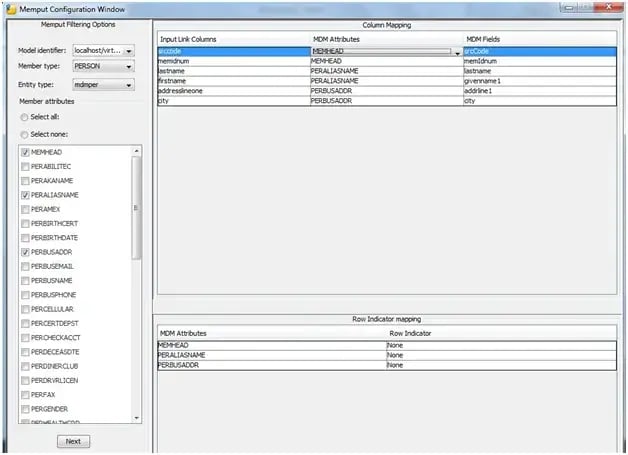This screenshot has width=628, height=455.
Task: Tick the MEMHEAD checkbox
Action: (x=25, y=152)
